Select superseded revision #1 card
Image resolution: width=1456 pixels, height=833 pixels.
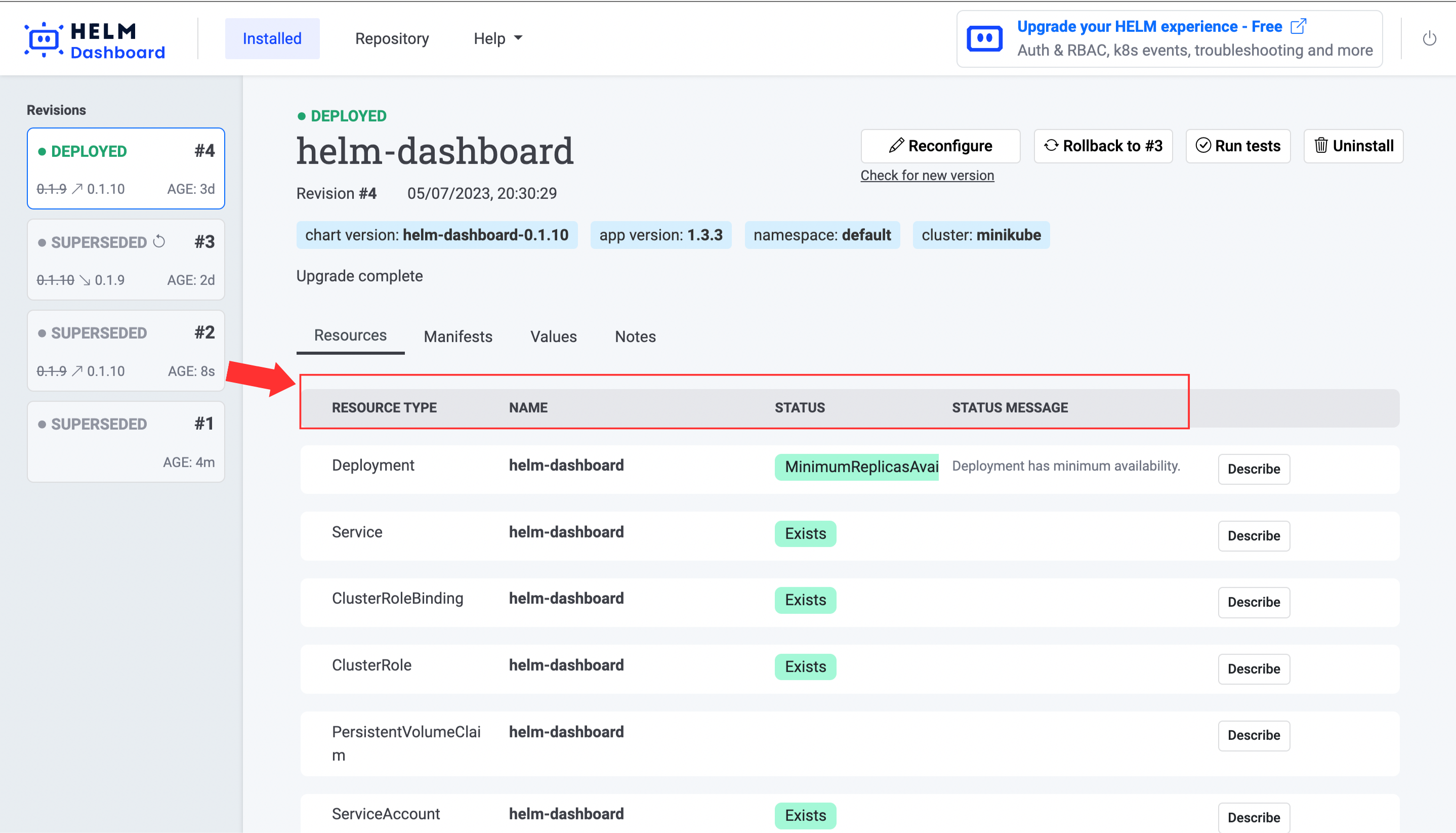(126, 442)
